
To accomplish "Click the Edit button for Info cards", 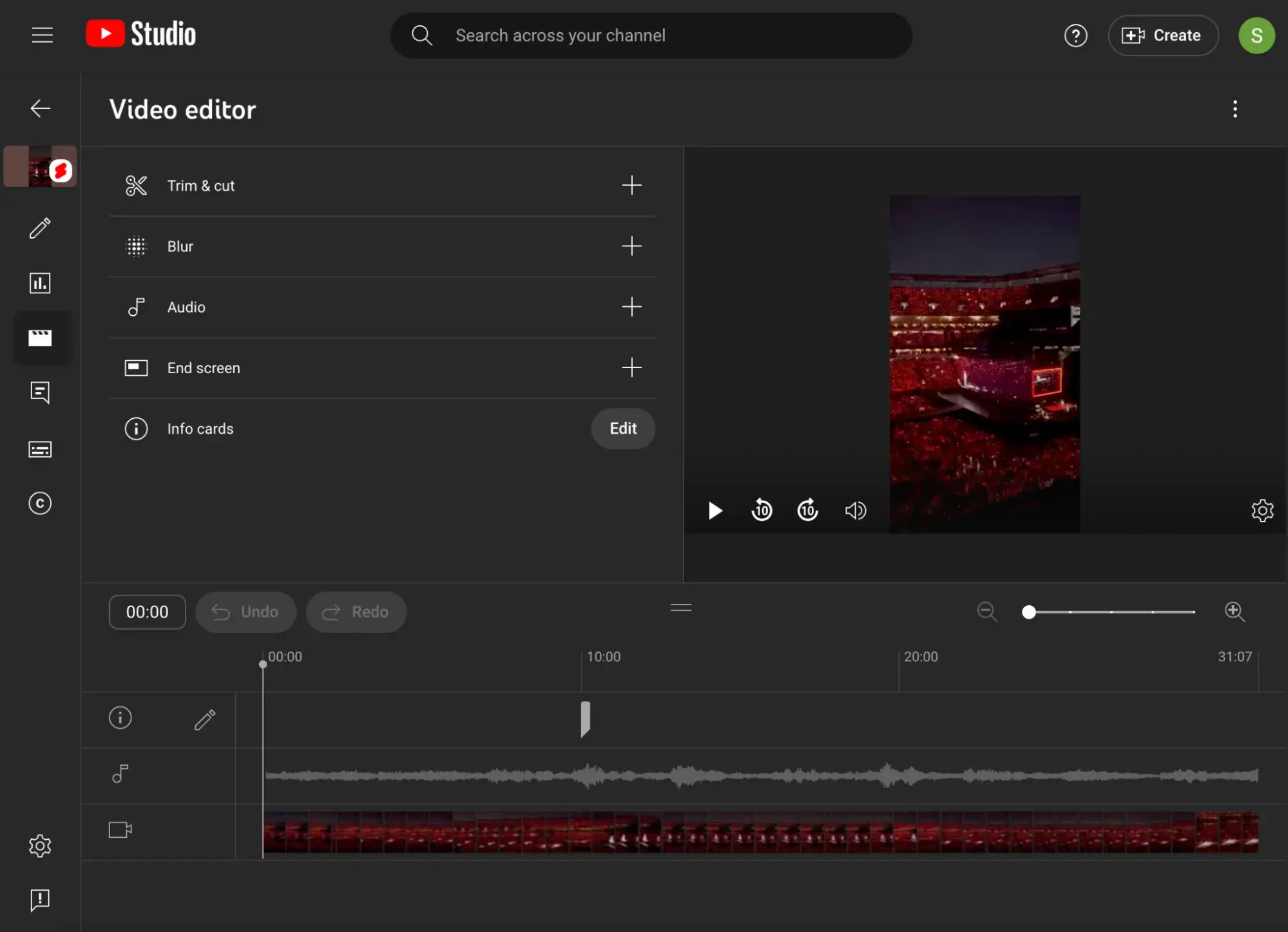I will 623,429.
